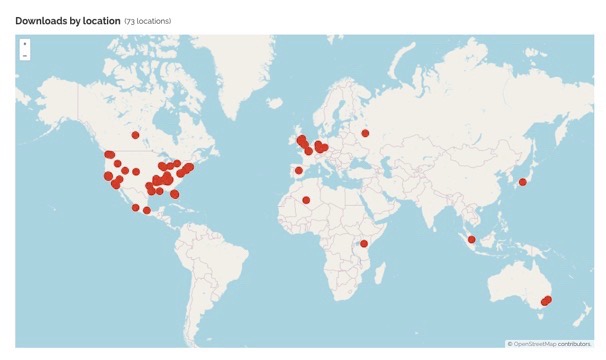
Task: Select the marker near Moscow, Russia
Action: (x=365, y=133)
